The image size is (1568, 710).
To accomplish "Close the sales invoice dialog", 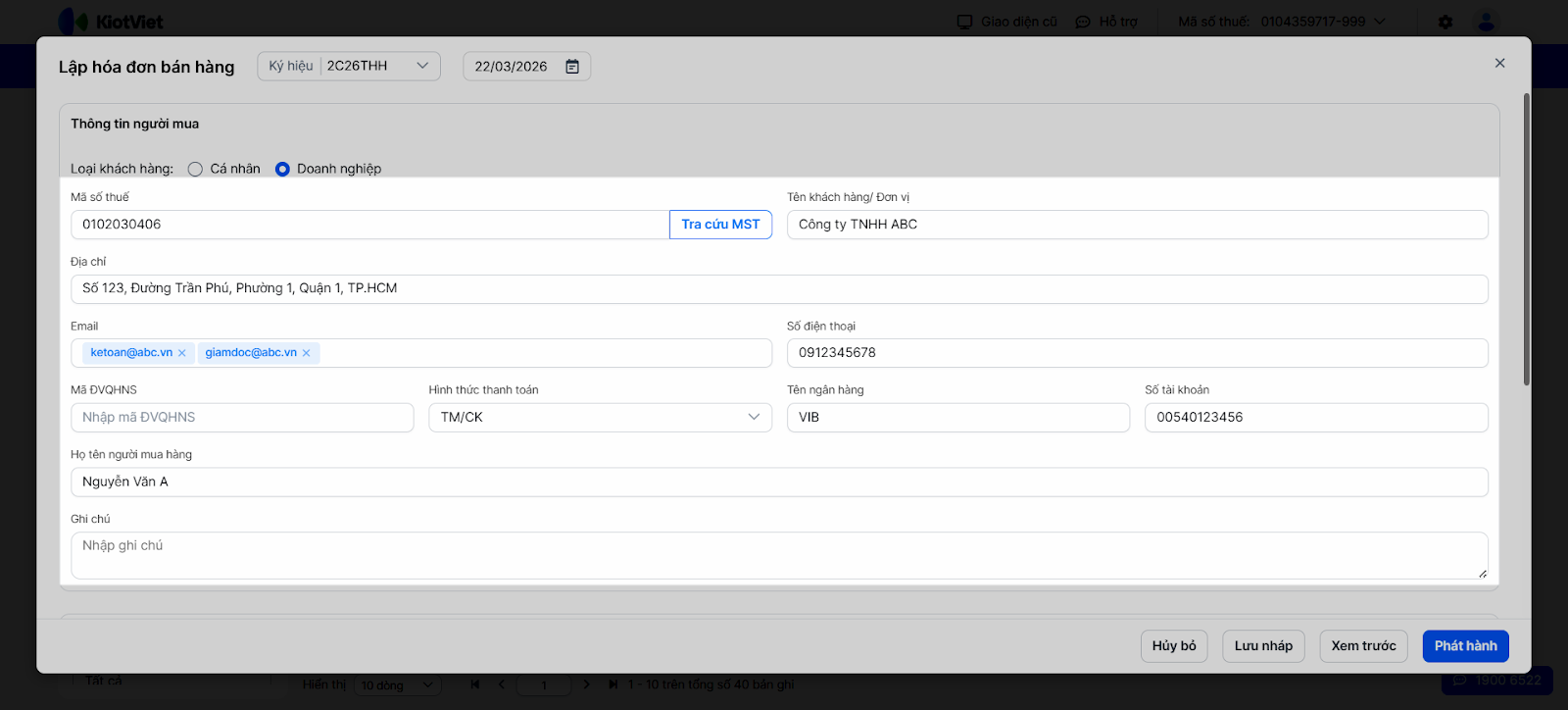I will [1499, 63].
